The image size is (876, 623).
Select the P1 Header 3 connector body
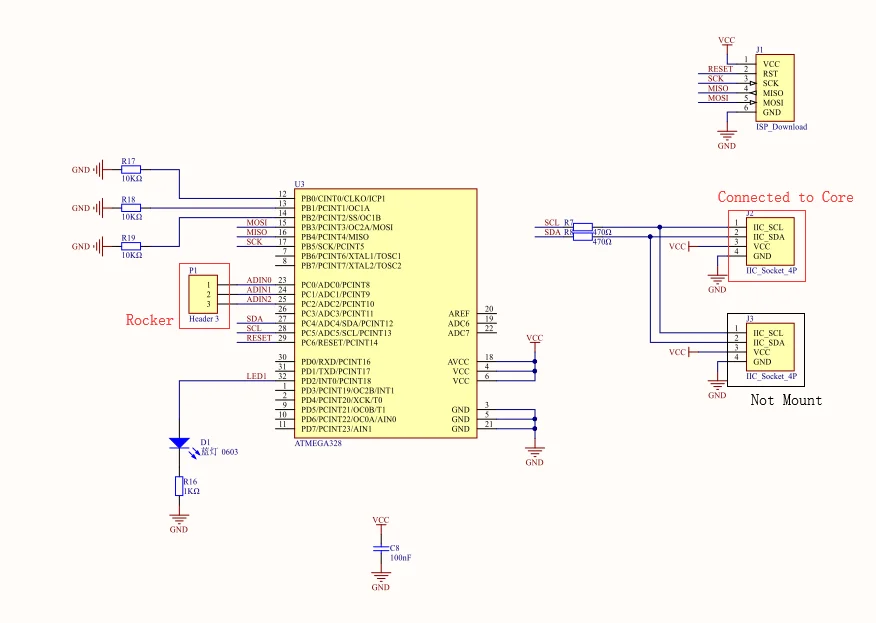[203, 294]
